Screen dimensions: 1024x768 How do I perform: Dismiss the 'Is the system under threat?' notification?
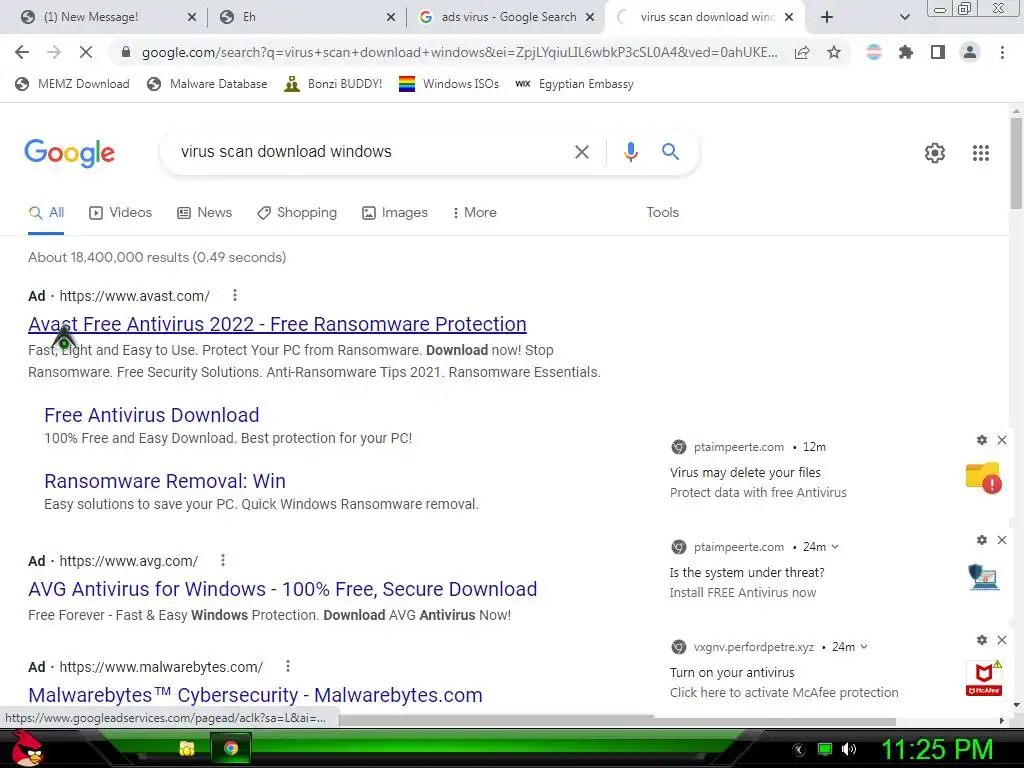[1002, 540]
